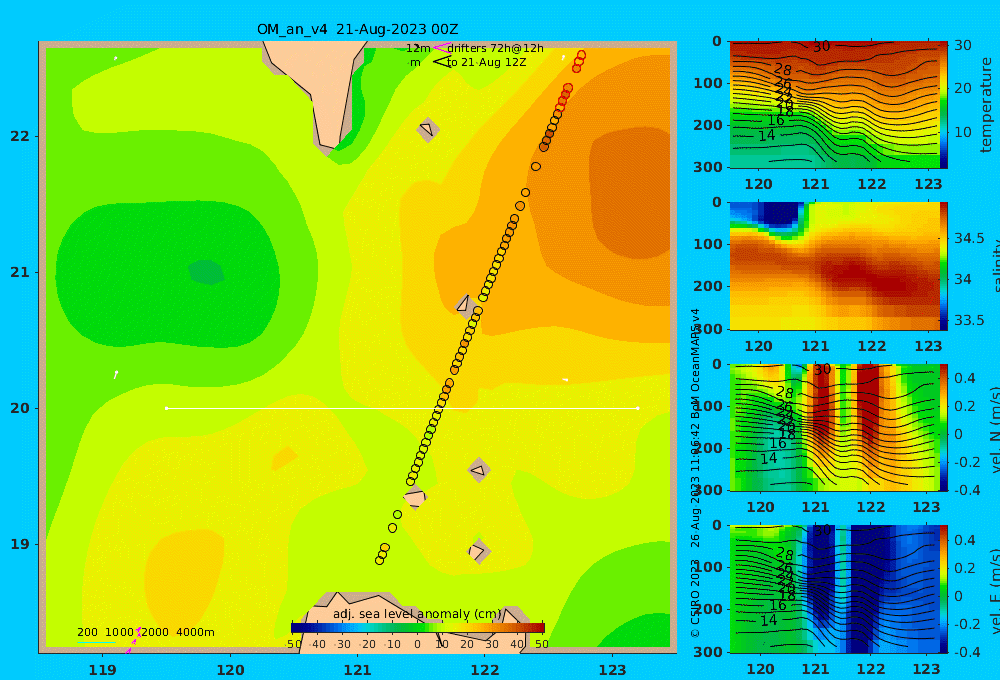Click longitude label 121 on main map
This screenshot has width=1000, height=680.
(x=358, y=670)
